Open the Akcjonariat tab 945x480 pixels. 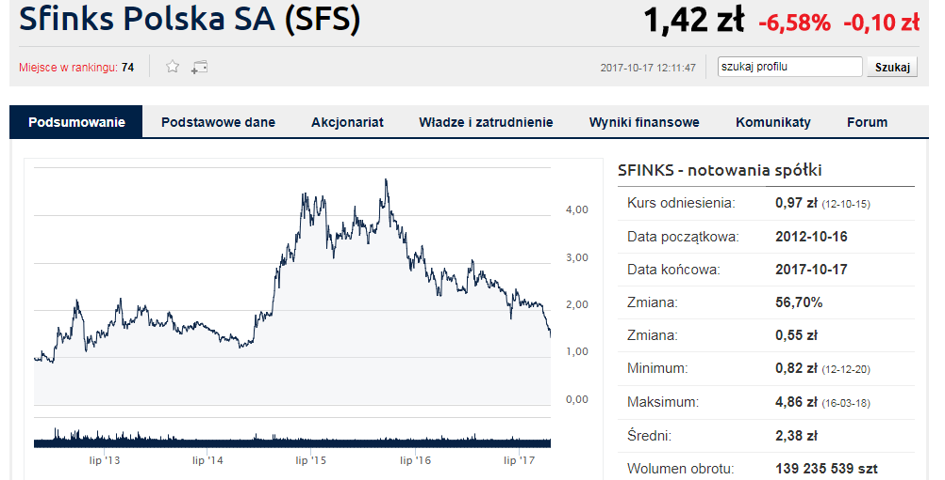pos(347,122)
